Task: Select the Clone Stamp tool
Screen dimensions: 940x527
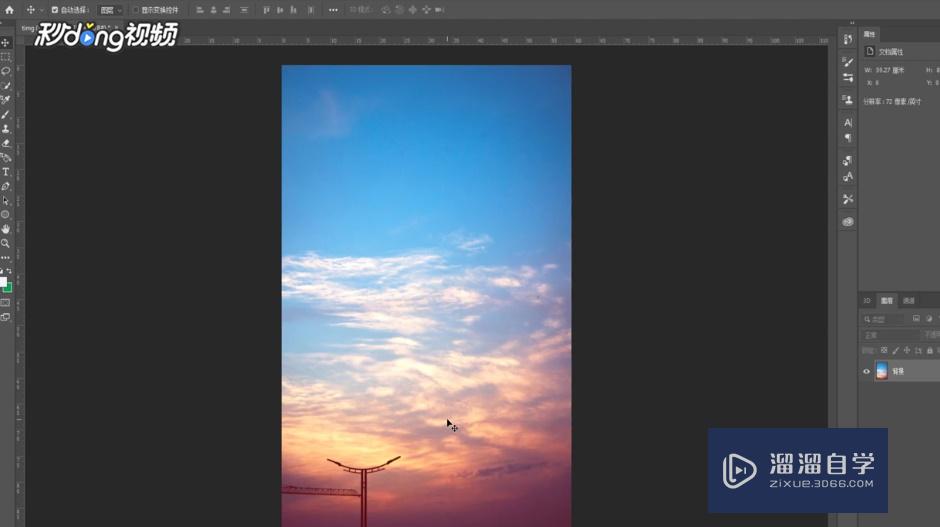Action: coord(5,129)
